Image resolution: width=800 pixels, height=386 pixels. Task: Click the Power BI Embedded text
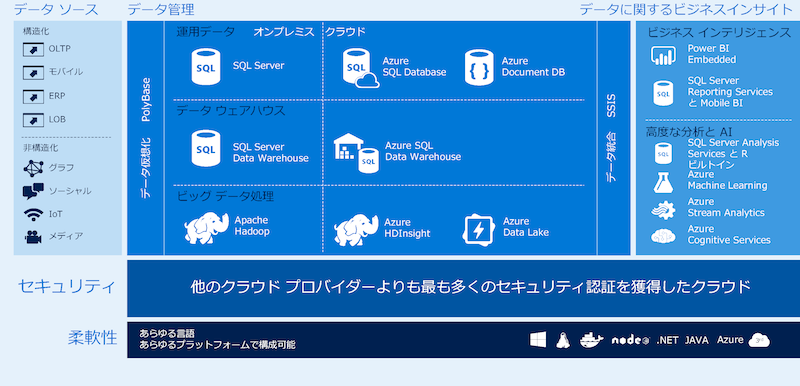[712, 54]
